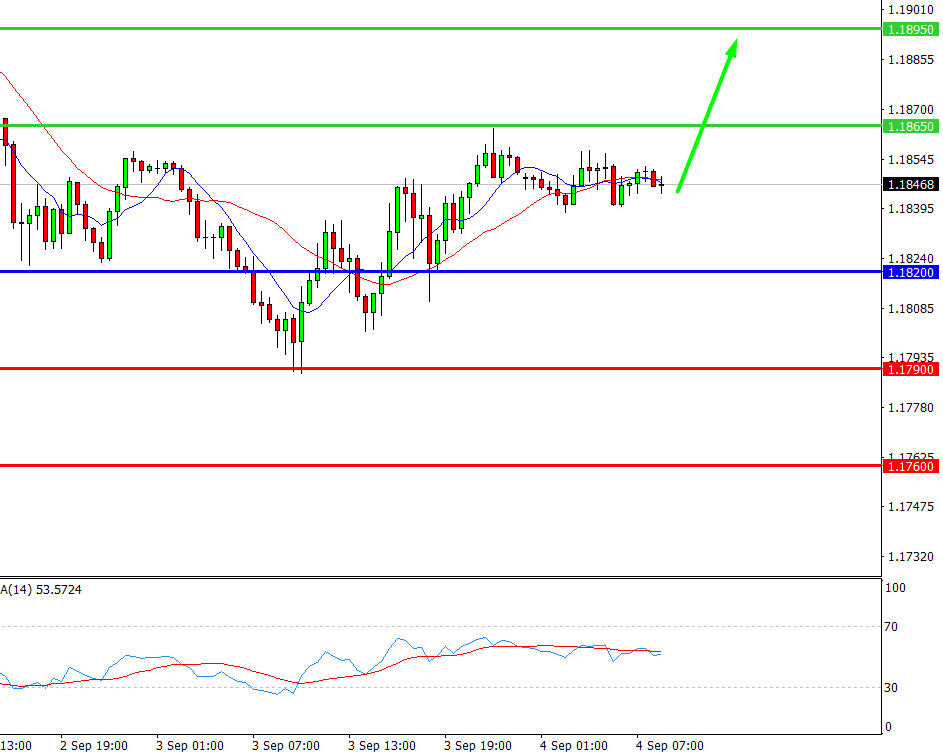943x754 pixels.
Task: Select the red 1.17900 level label
Action: point(911,369)
